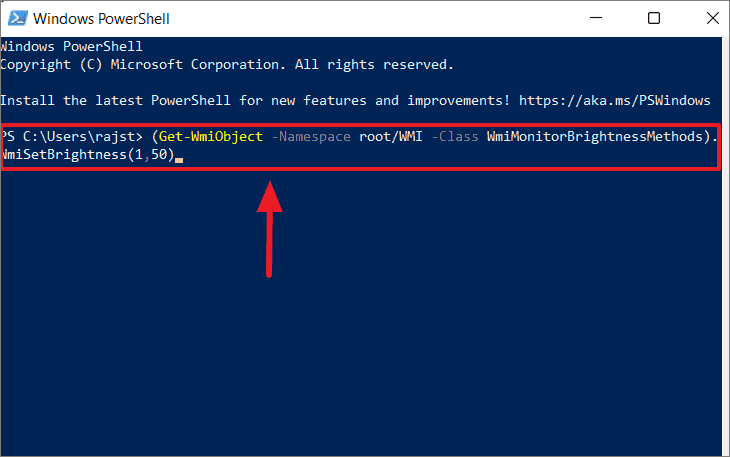Click the root/WMI argument text
Screen dimensions: 730x457
tap(391, 136)
